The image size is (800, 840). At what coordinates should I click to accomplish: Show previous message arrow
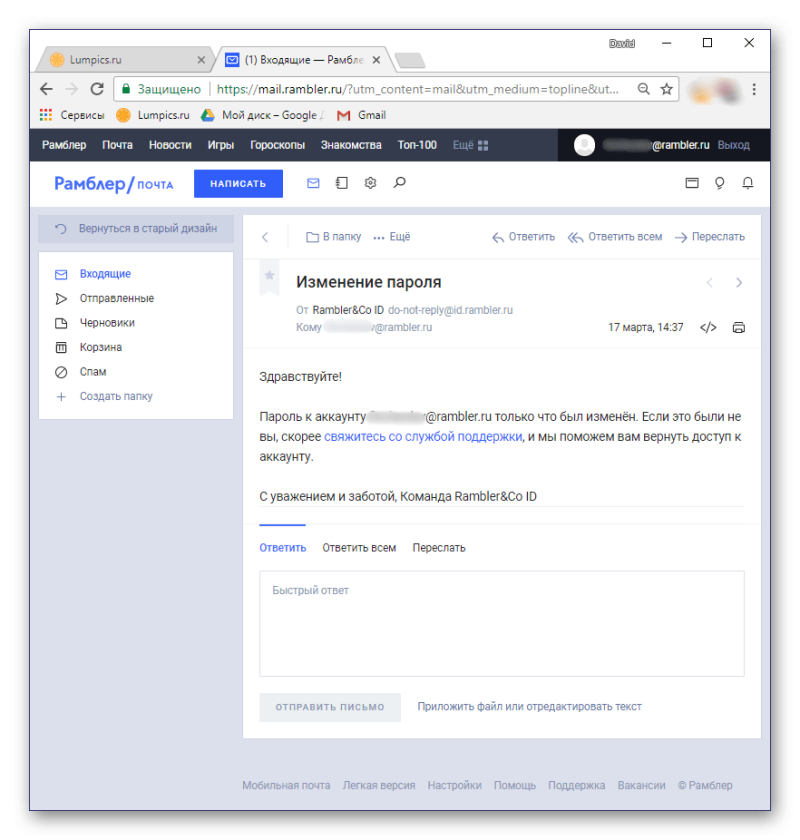(x=709, y=283)
